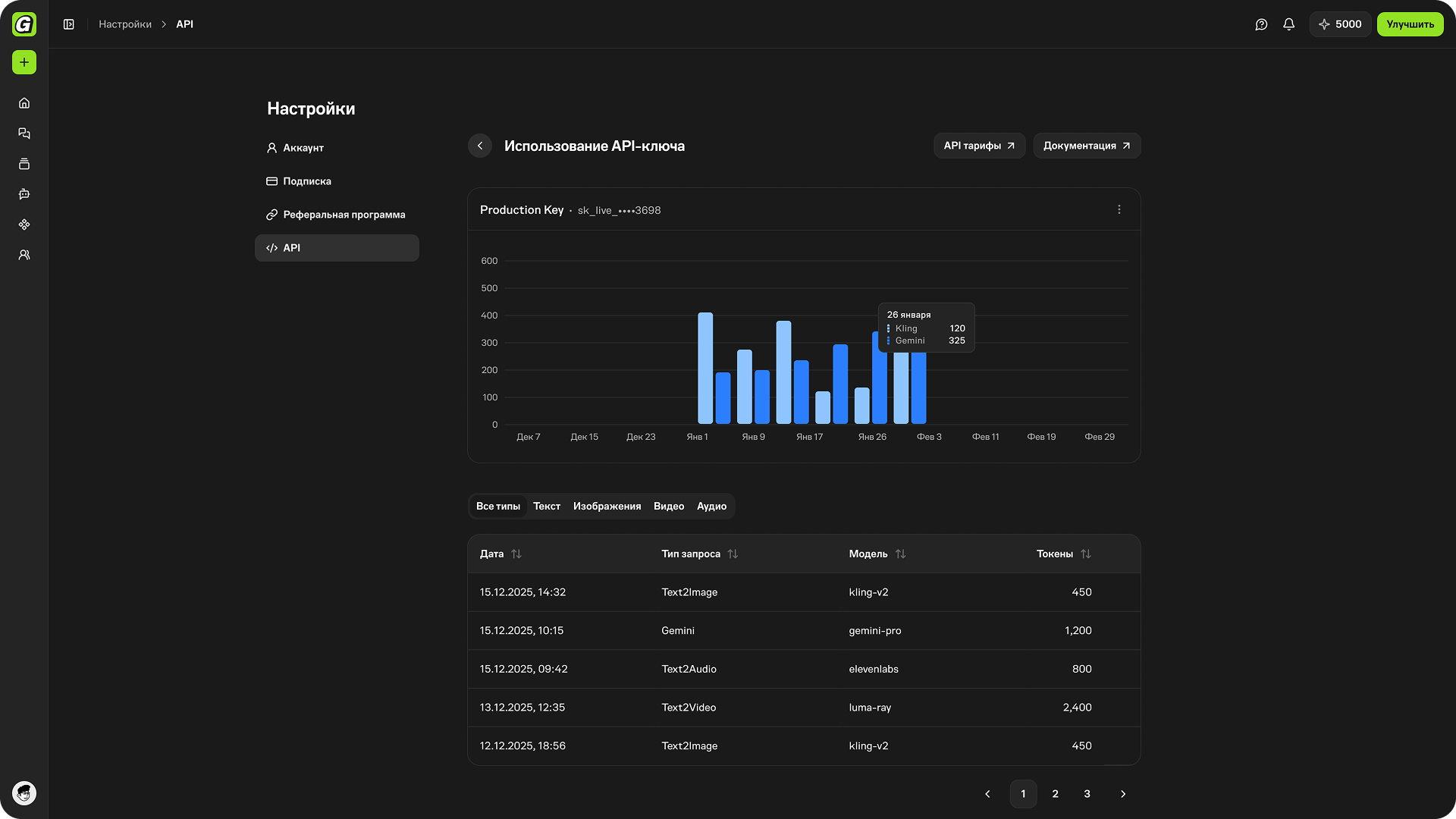Screen dimensions: 1456x819
Task: Click the Улучшить upgrade button
Action: coord(1410,24)
